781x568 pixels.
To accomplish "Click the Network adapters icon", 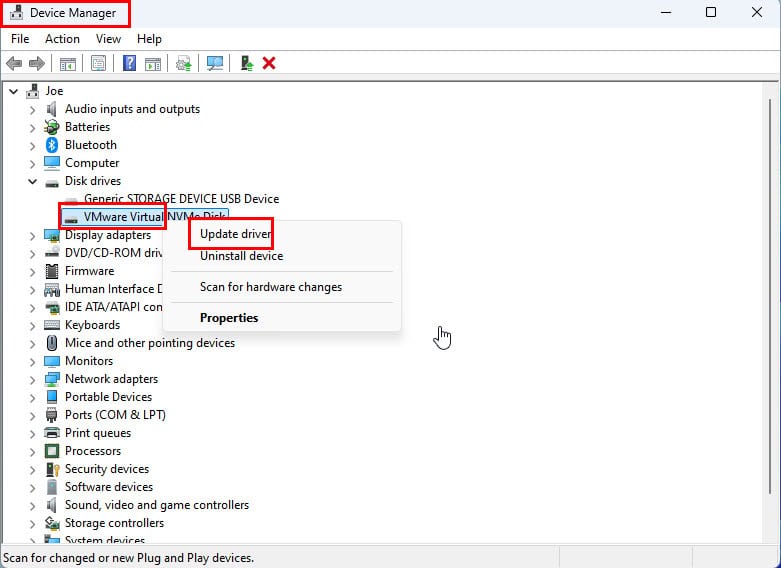I will 52,379.
